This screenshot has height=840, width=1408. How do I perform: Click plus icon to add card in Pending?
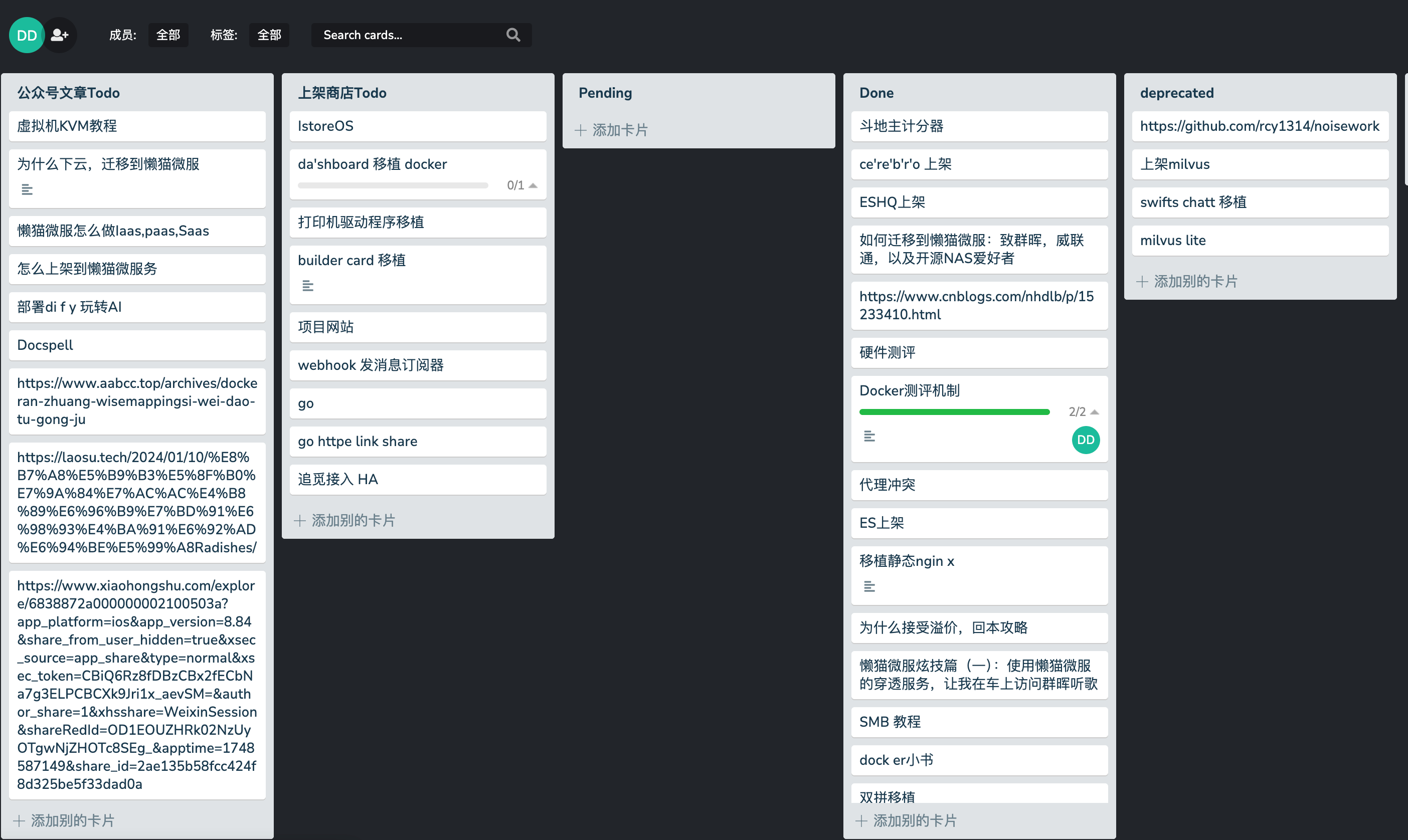[580, 130]
